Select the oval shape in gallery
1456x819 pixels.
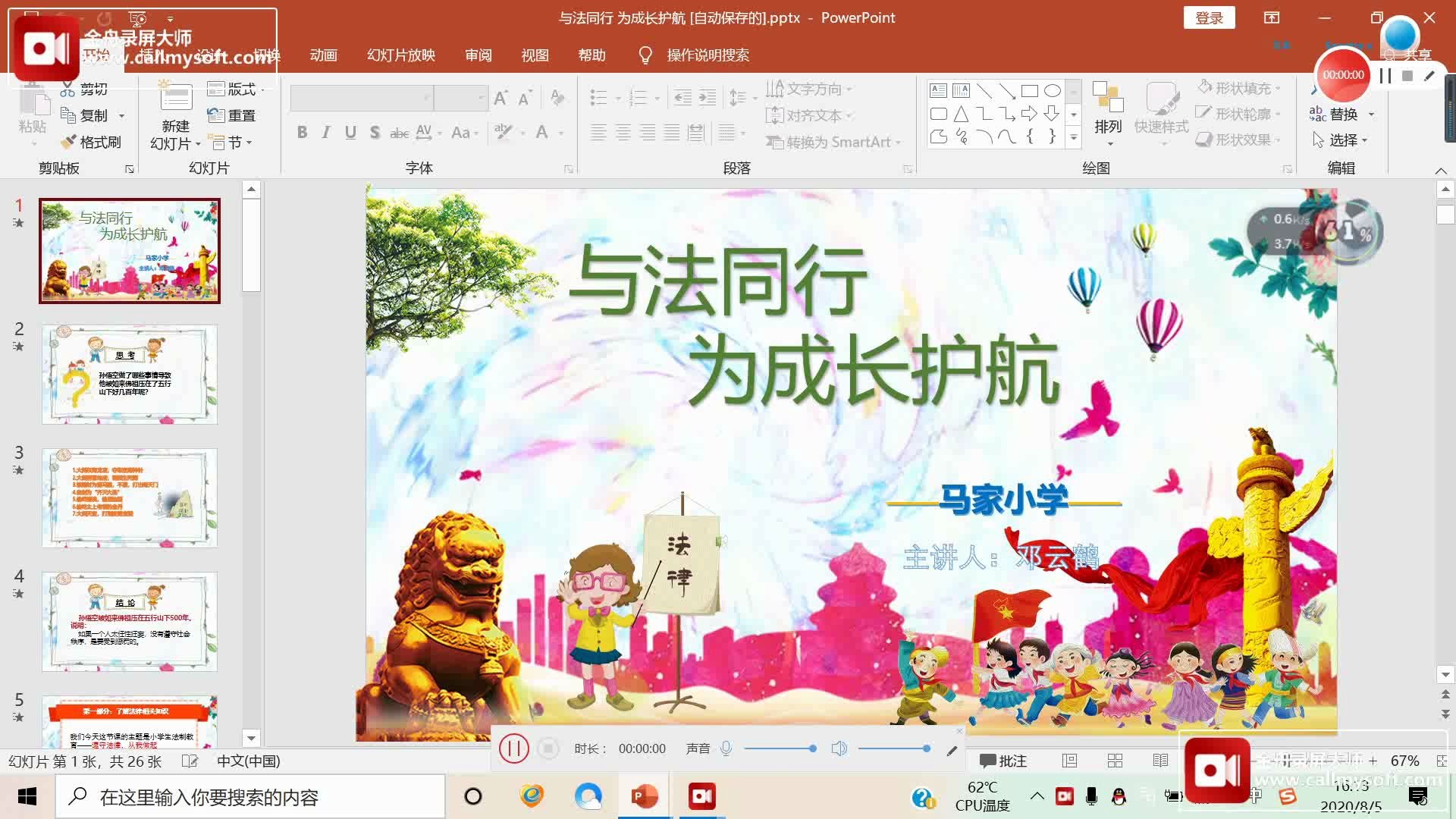coord(1052,91)
